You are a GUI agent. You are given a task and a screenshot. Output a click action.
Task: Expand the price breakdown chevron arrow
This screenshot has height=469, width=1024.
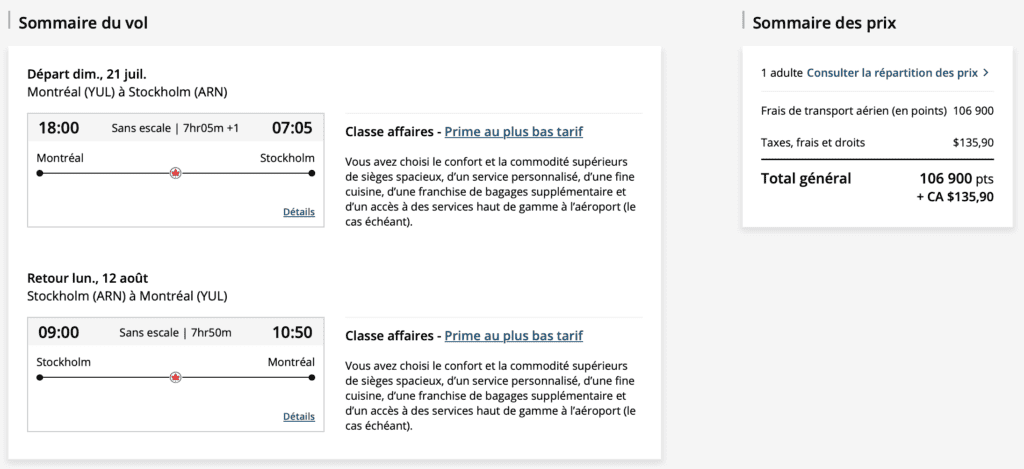point(986,73)
